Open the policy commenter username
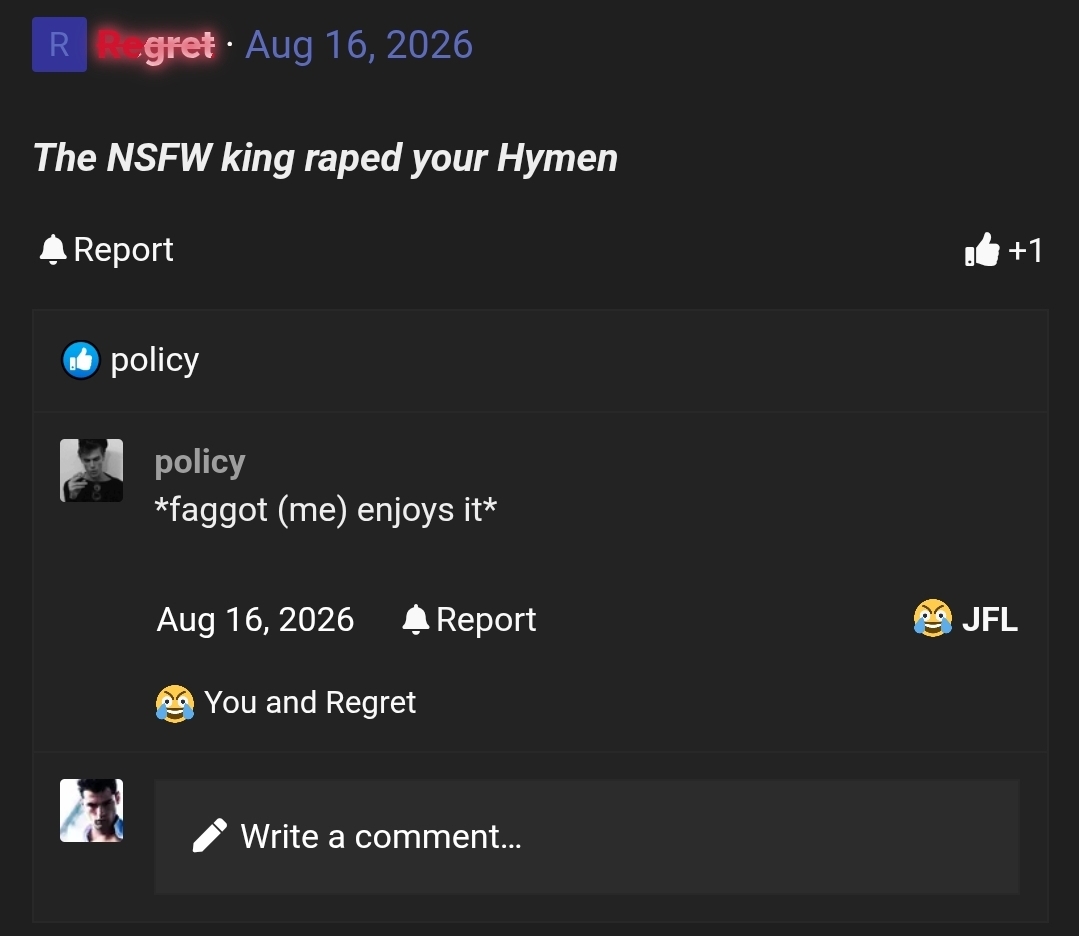 tap(200, 462)
